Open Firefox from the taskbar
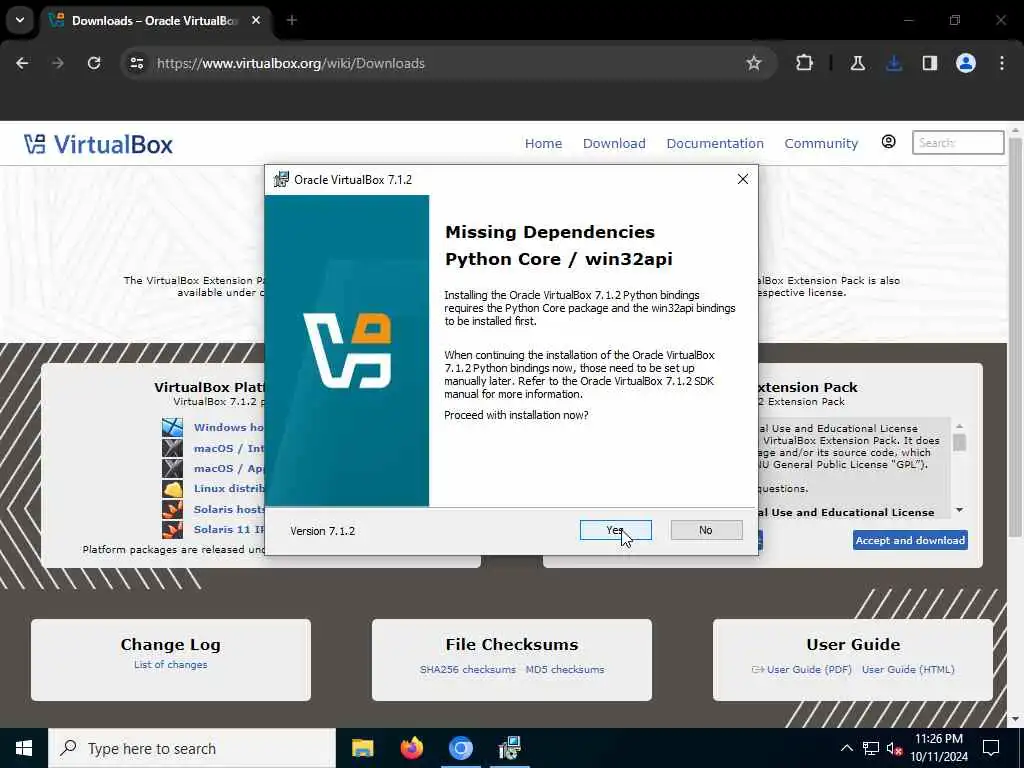1024x768 pixels. point(411,748)
